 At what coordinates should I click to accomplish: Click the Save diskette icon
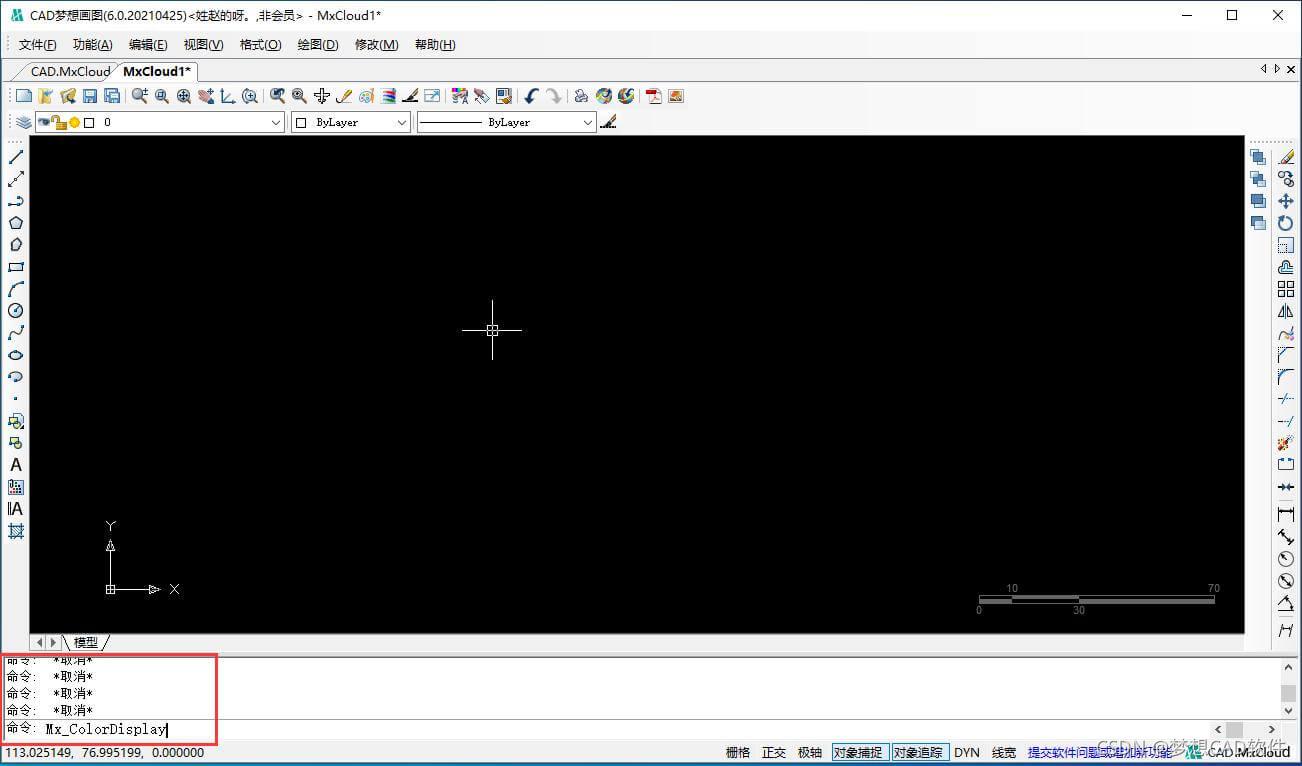pyautogui.click(x=90, y=96)
